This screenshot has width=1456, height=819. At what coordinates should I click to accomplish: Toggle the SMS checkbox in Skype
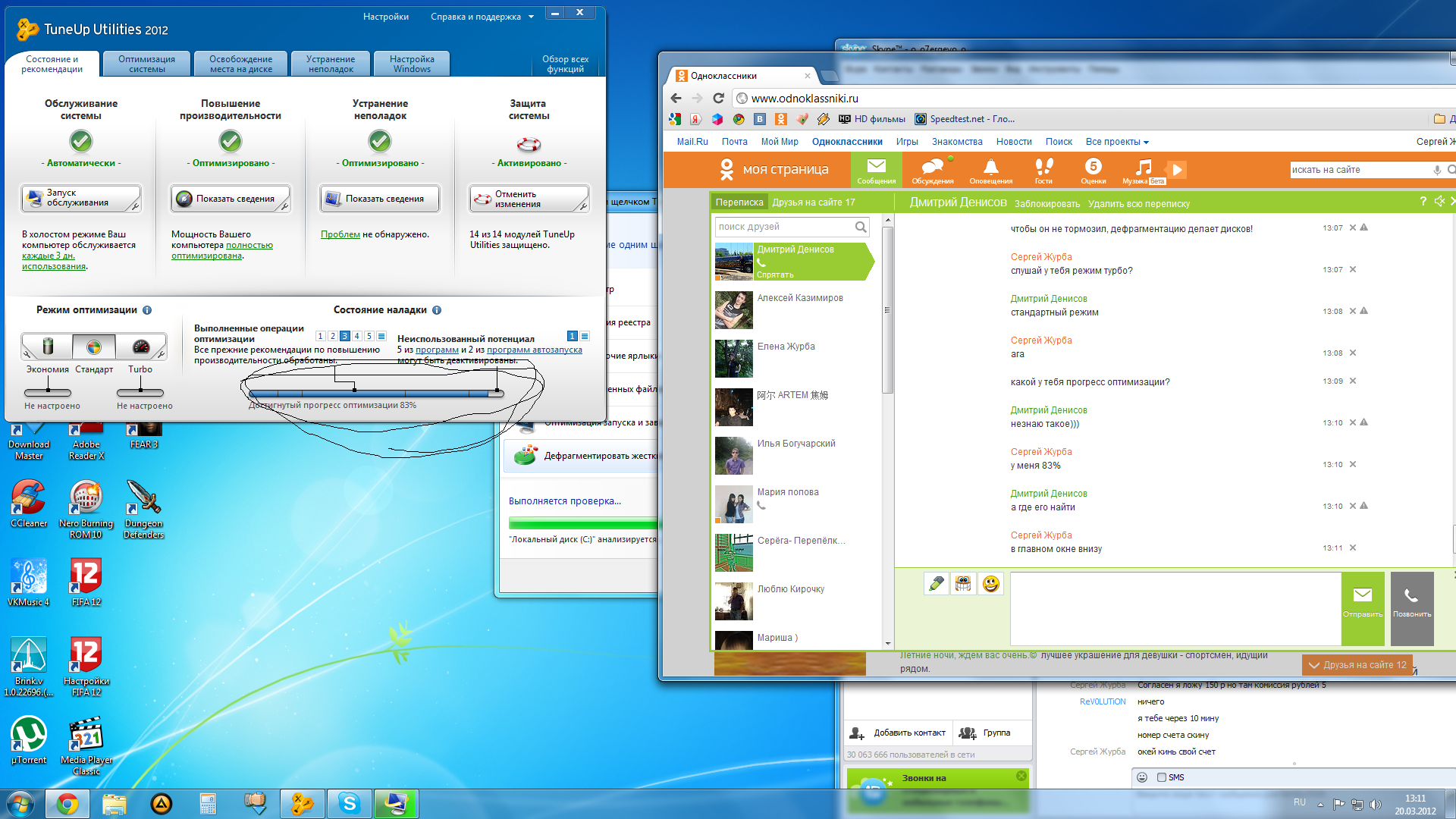pyautogui.click(x=1161, y=777)
